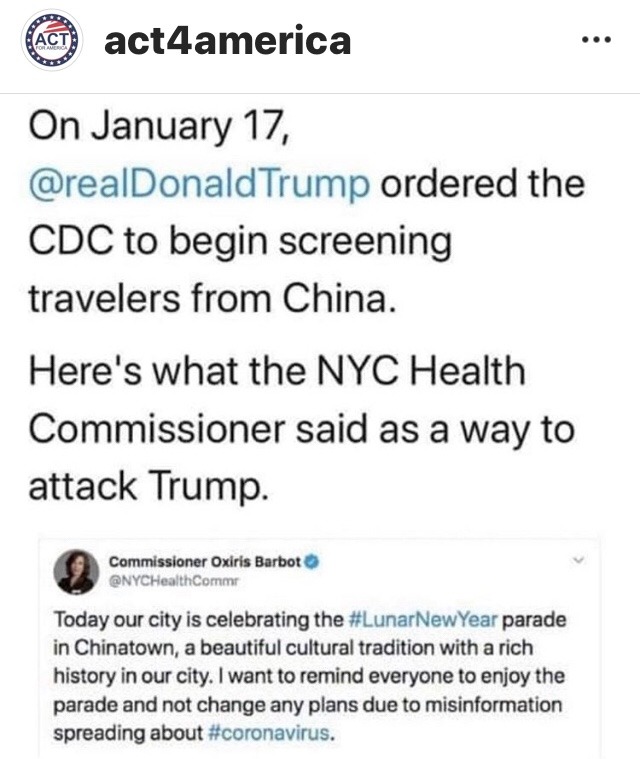640x759 pixels.
Task: Tap the embedded tweet body text
Action: (310, 676)
